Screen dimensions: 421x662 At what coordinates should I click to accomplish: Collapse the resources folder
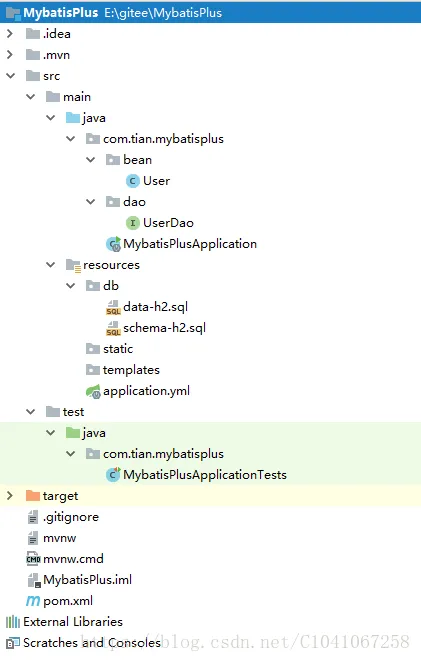(50, 265)
